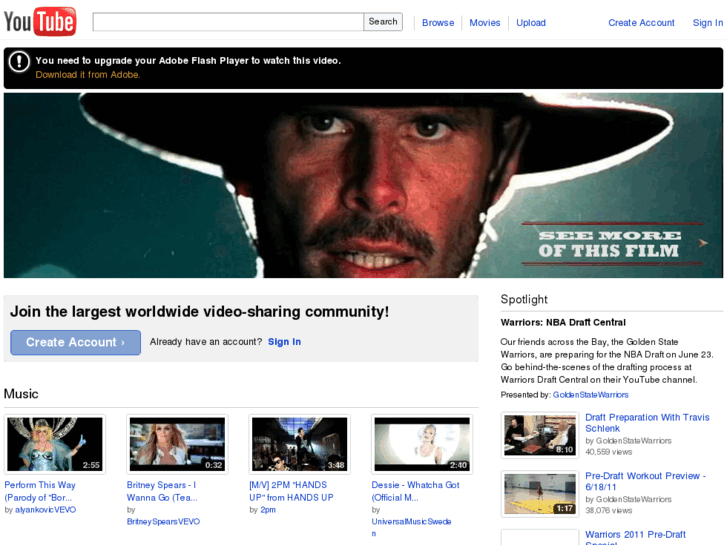The width and height of the screenshot is (727, 545).
Task: Click the Perform This Way (Parody of Bor... title
Action: coord(40,491)
